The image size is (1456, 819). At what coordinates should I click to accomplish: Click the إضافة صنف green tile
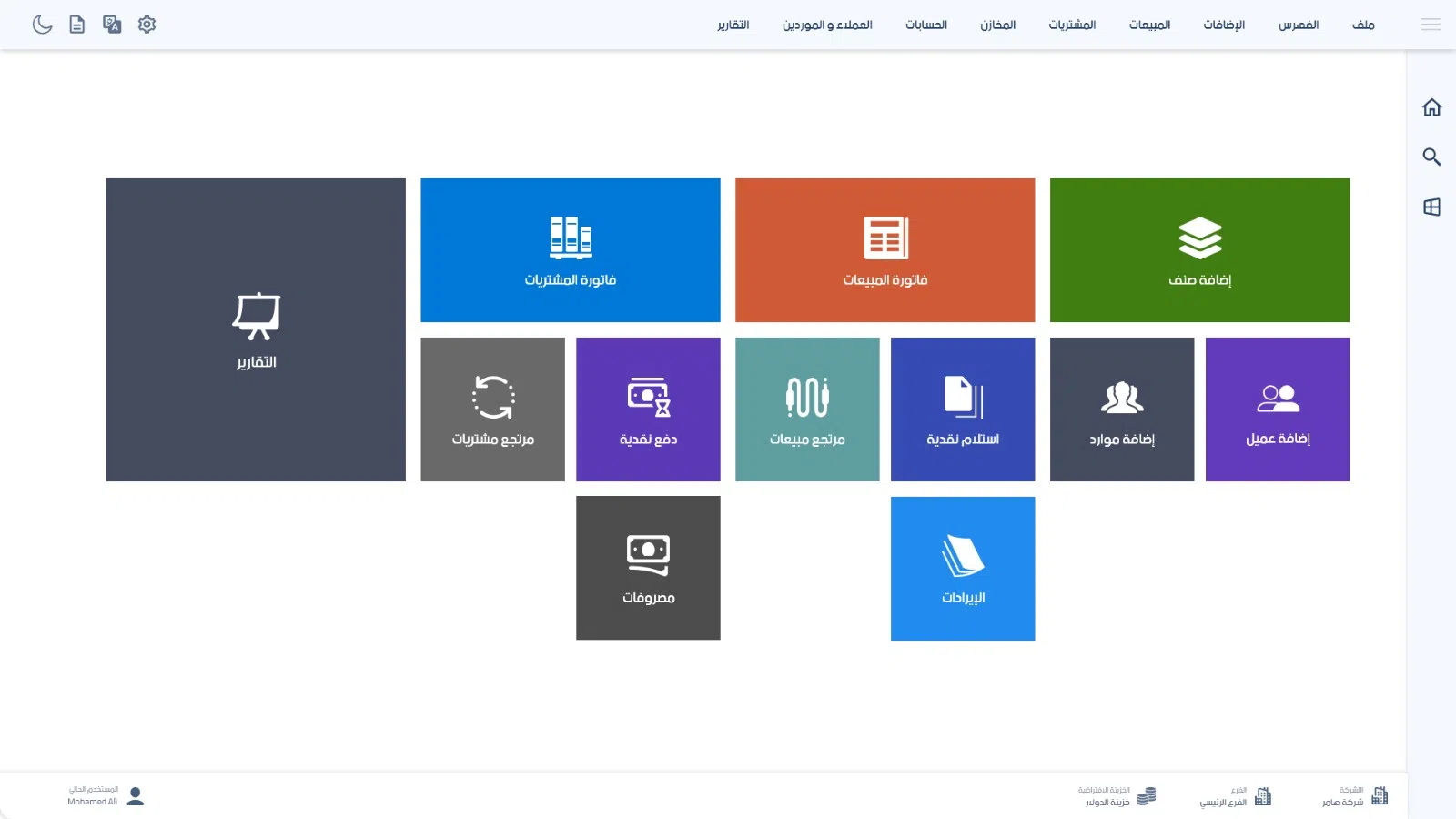pyautogui.click(x=1199, y=250)
